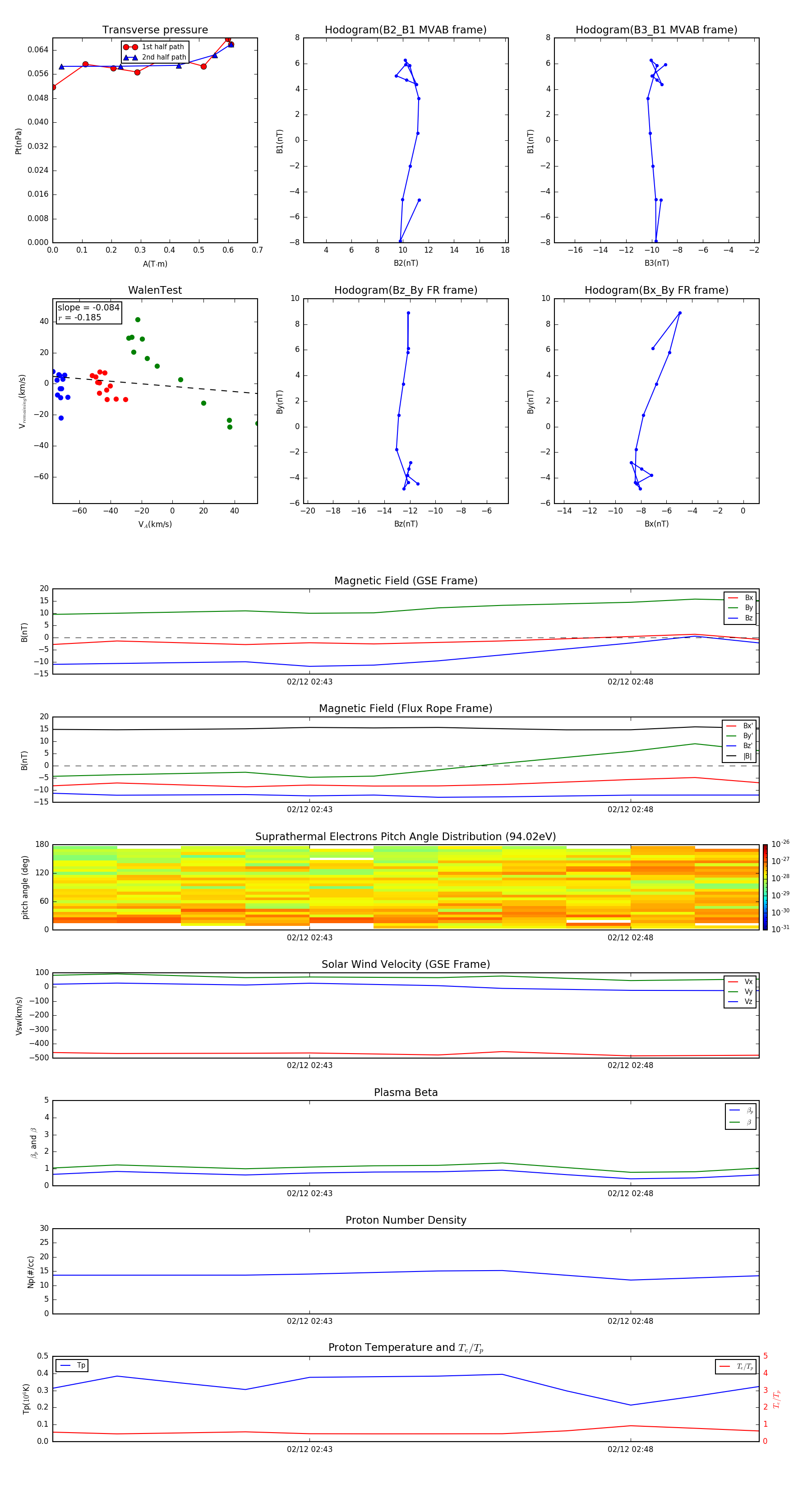Image resolution: width=812 pixels, height=1489 pixels.
Task: Click the 'Plasma Beta' plot title
Action: tap(406, 1093)
